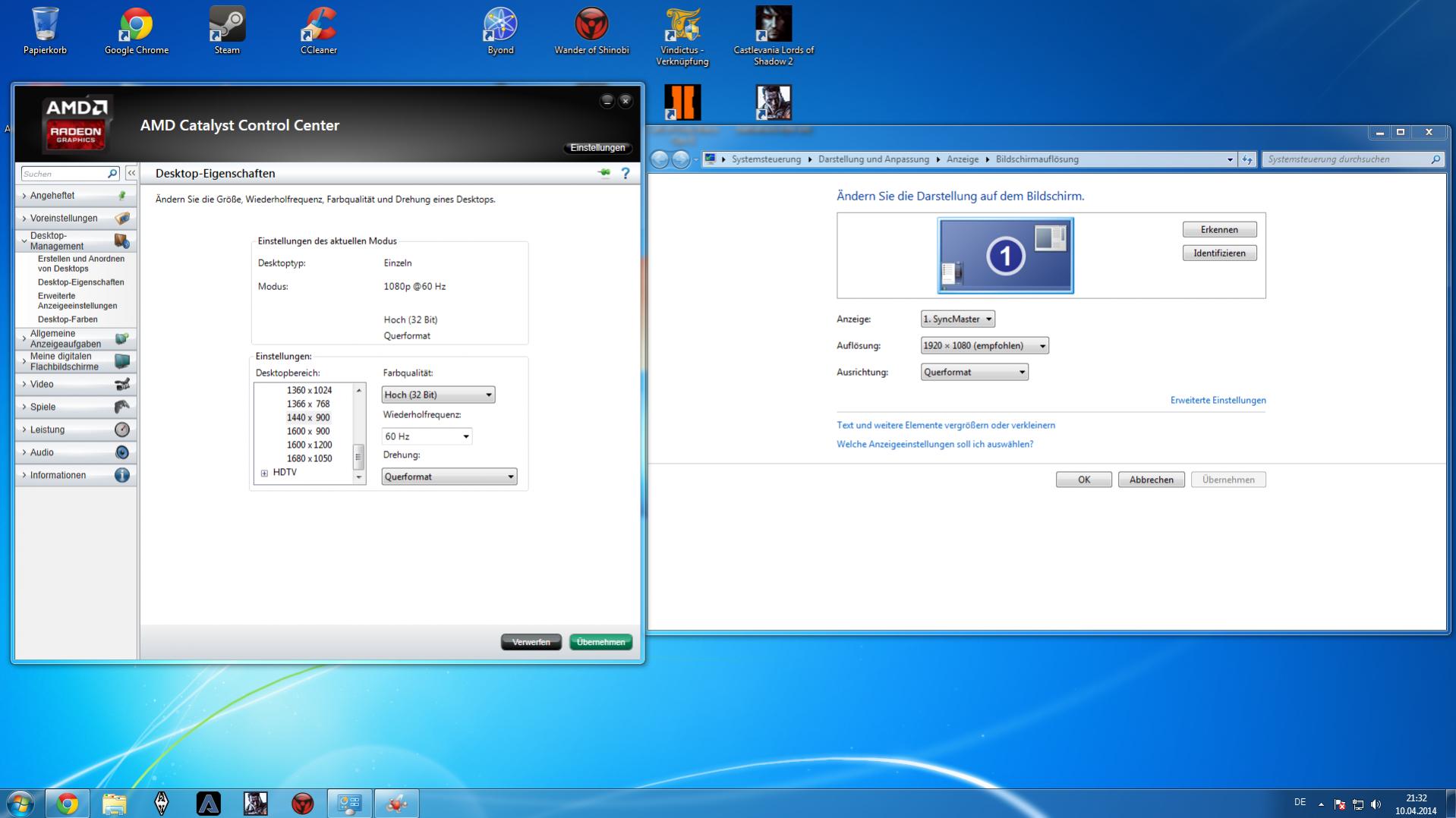This screenshot has width=1456, height=818.
Task: Click the green Übernehmen button in Catalyst
Action: tap(600, 642)
